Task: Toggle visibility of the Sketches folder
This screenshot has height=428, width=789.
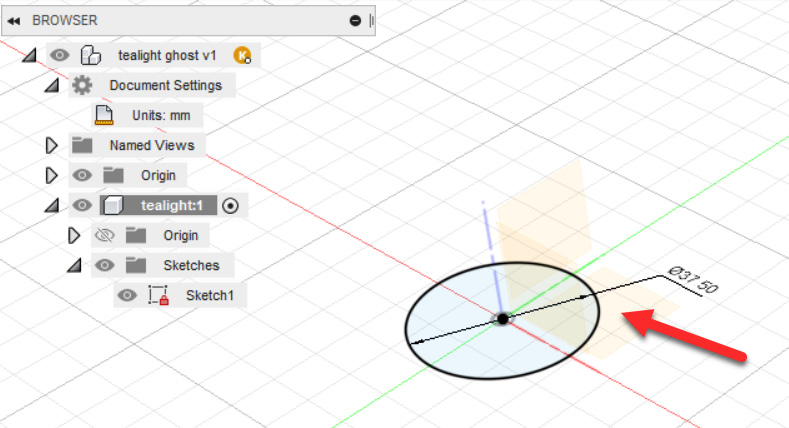Action: coord(105,265)
